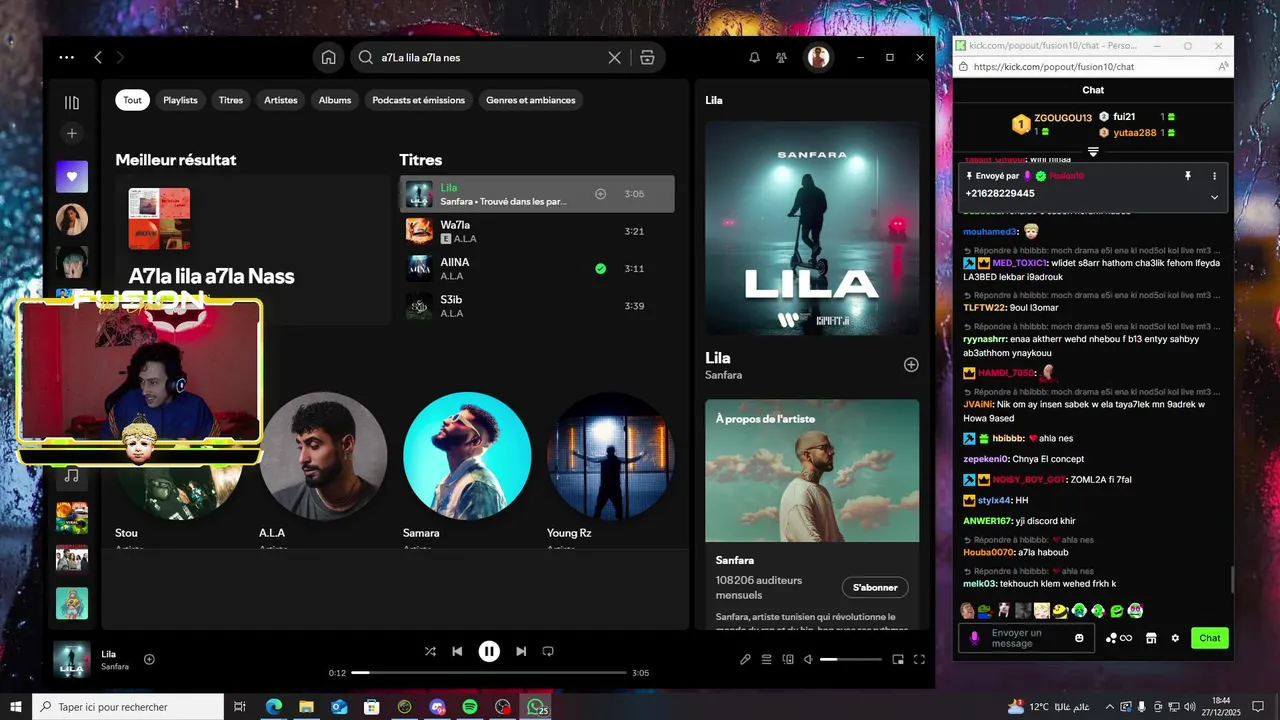Select the Albums filter chip

click(335, 100)
